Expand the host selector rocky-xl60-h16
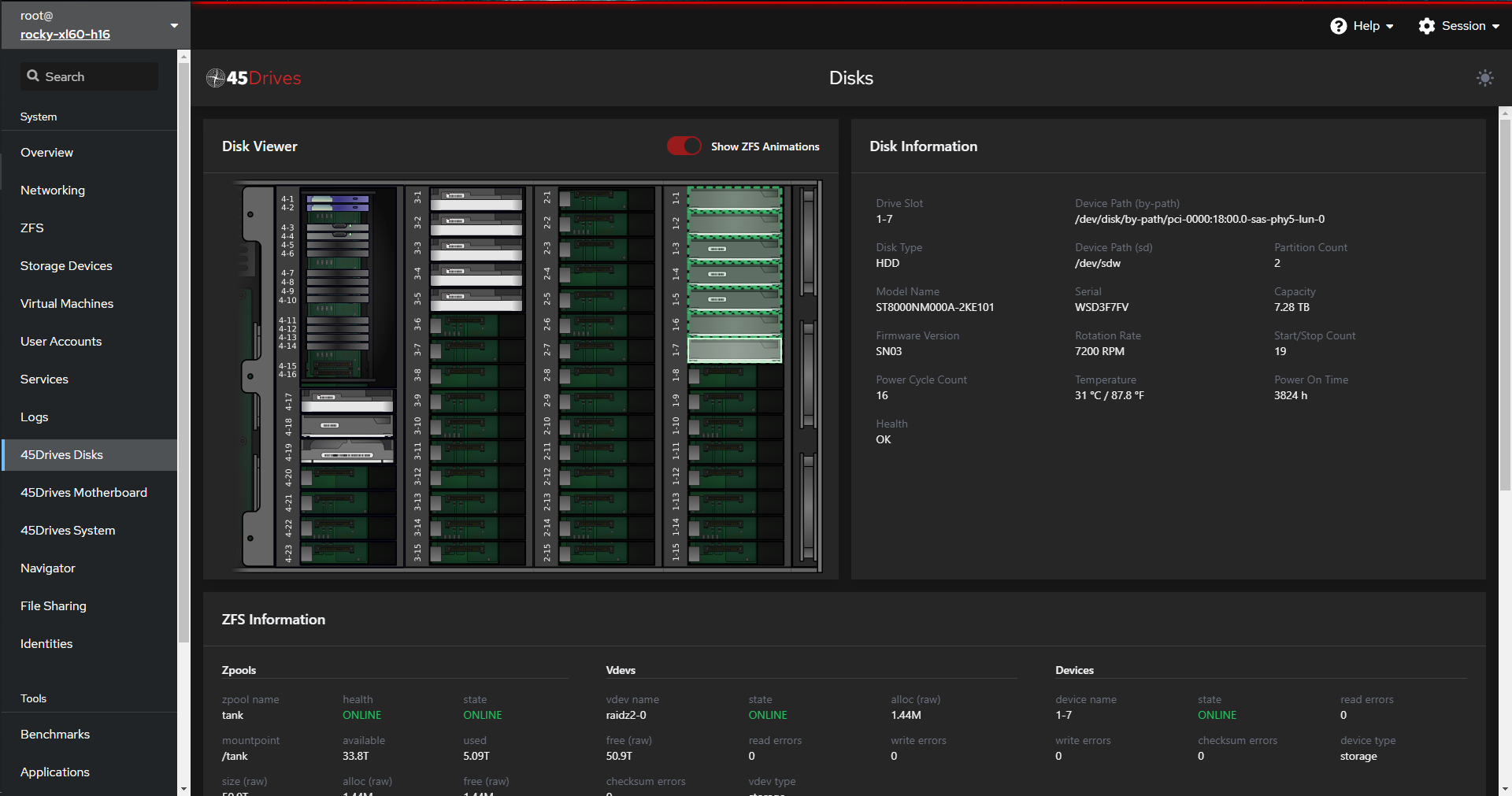This screenshot has width=1512, height=796. click(x=94, y=25)
